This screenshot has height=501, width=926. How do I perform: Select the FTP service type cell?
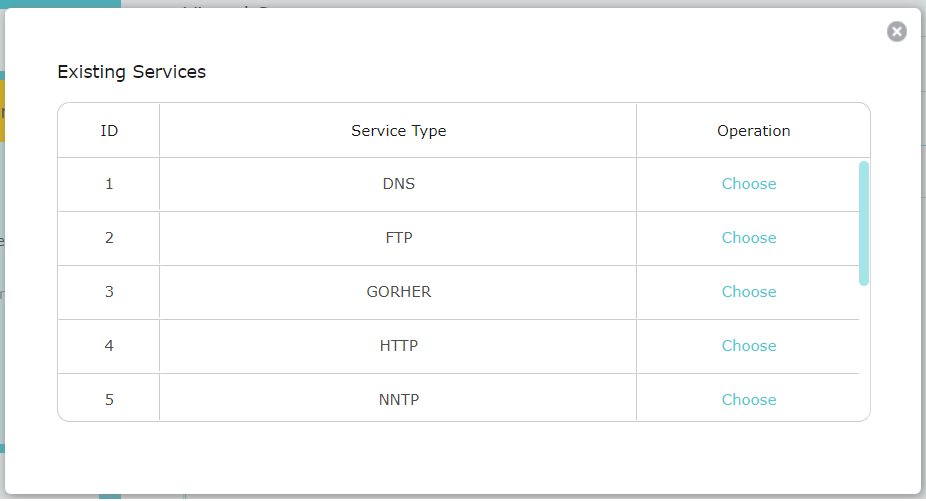point(398,238)
